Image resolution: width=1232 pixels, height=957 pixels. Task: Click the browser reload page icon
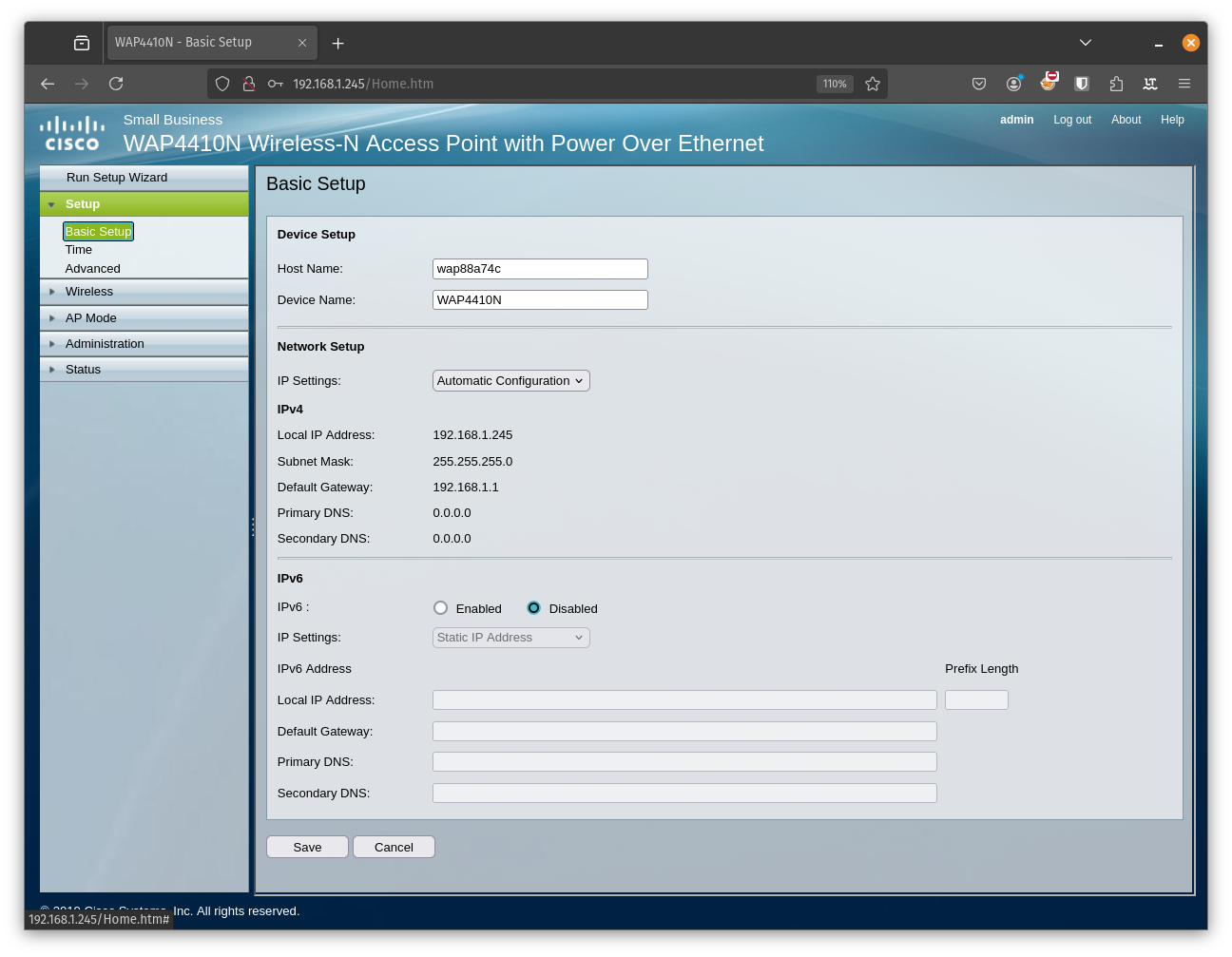[x=116, y=84]
